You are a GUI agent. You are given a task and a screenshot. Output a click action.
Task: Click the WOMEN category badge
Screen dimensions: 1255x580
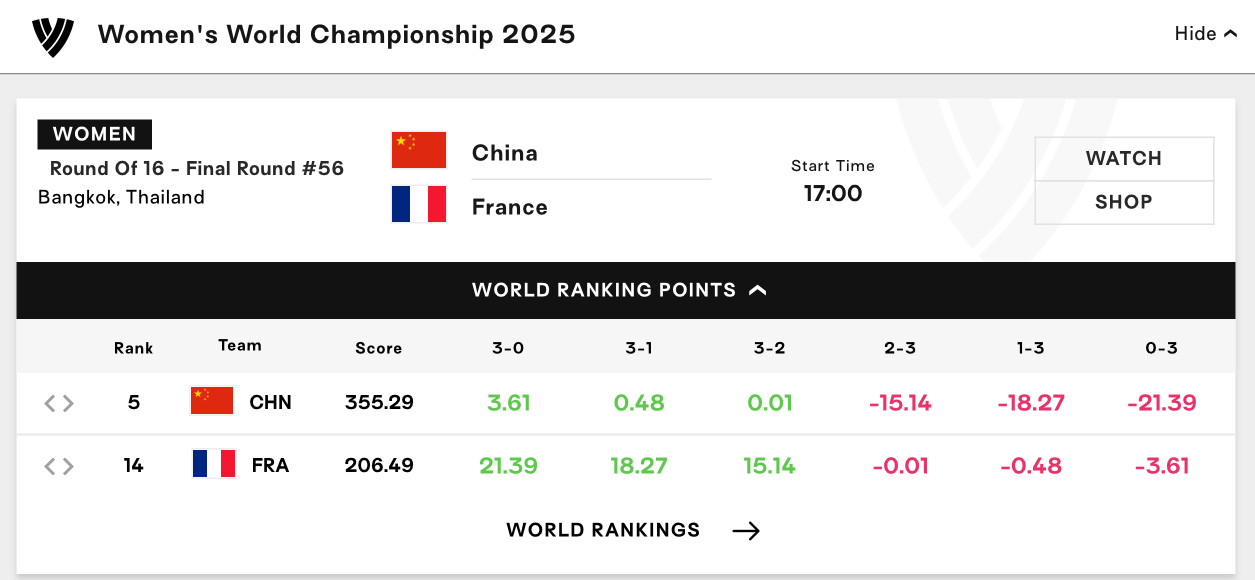95,134
